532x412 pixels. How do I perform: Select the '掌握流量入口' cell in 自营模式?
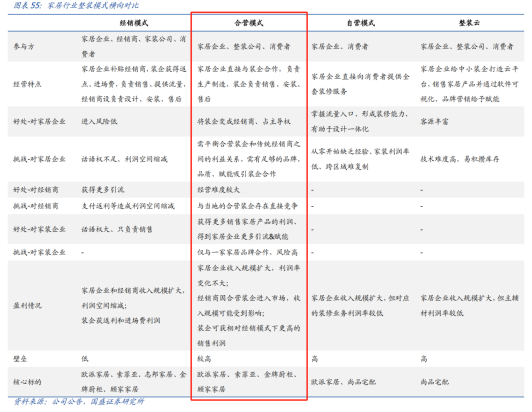click(360, 121)
